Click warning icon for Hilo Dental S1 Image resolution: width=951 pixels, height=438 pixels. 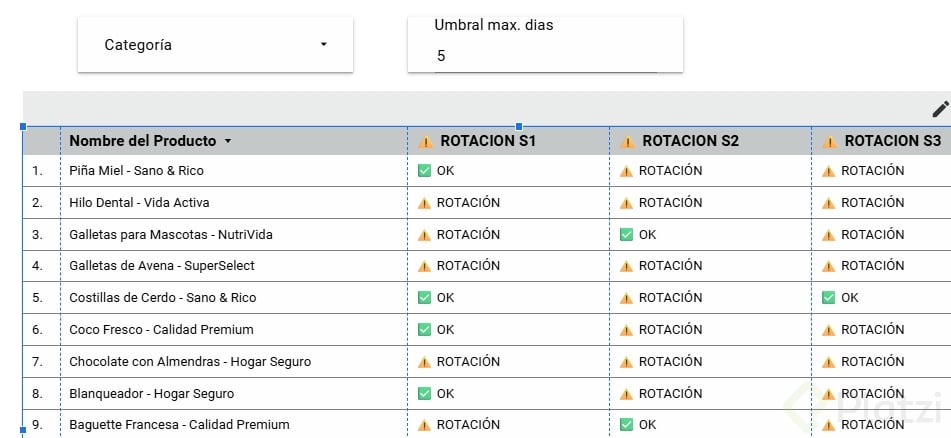[425, 203]
